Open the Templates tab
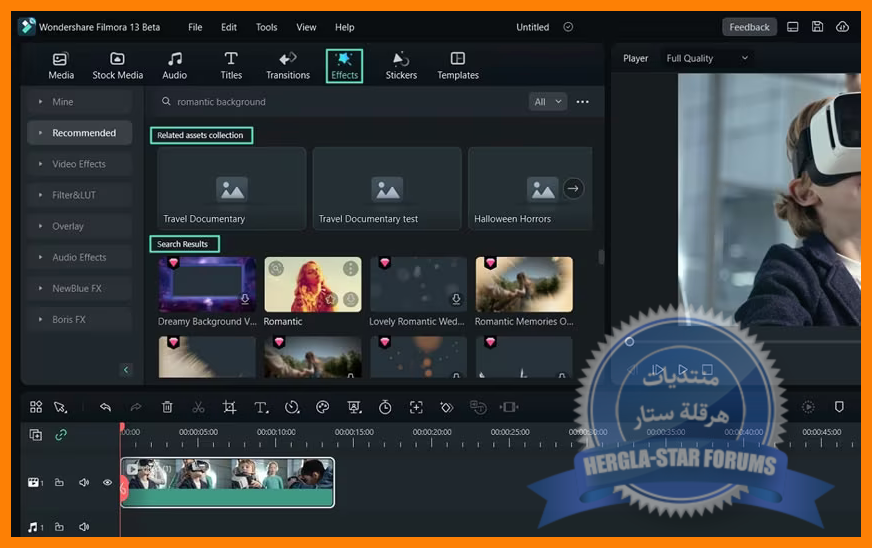872x548 pixels. [x=458, y=66]
